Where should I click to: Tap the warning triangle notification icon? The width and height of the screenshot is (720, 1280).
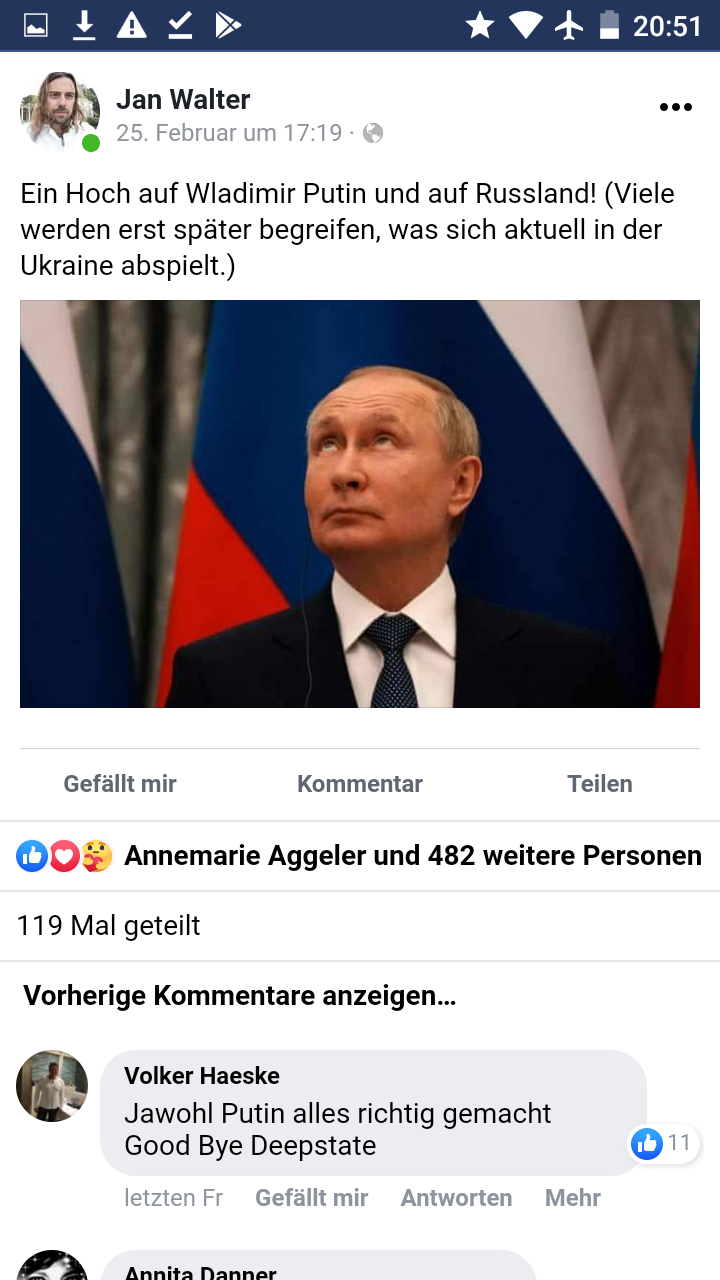pos(131,26)
